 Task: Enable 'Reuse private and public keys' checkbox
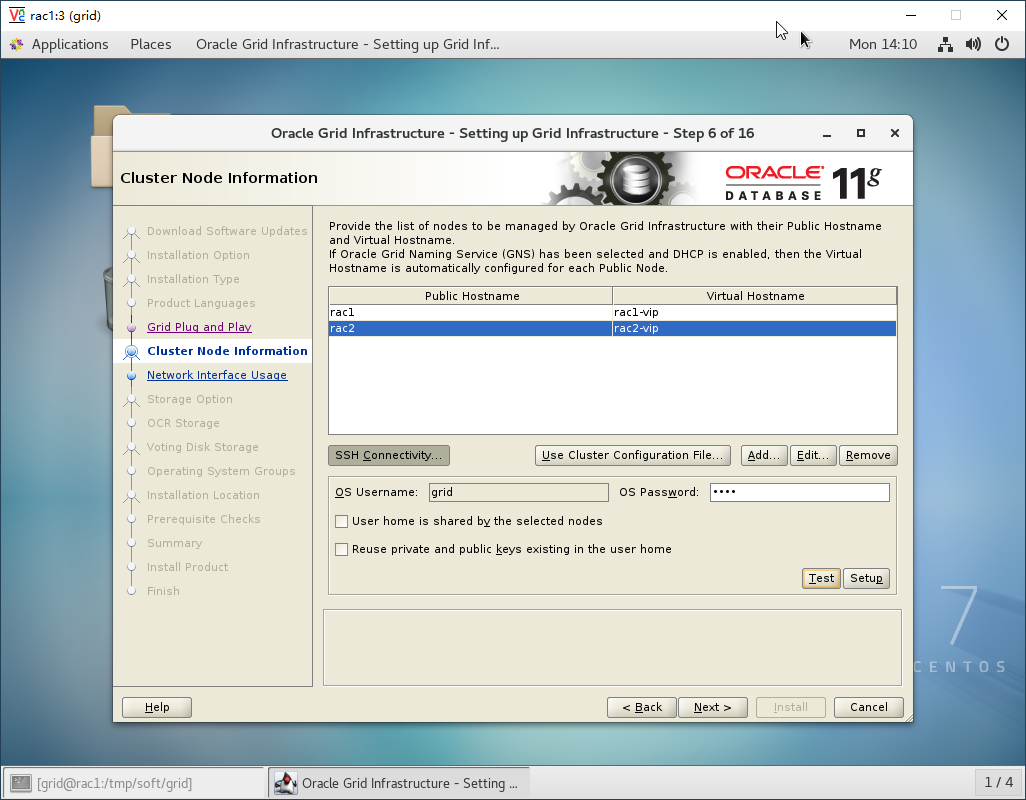click(342, 549)
